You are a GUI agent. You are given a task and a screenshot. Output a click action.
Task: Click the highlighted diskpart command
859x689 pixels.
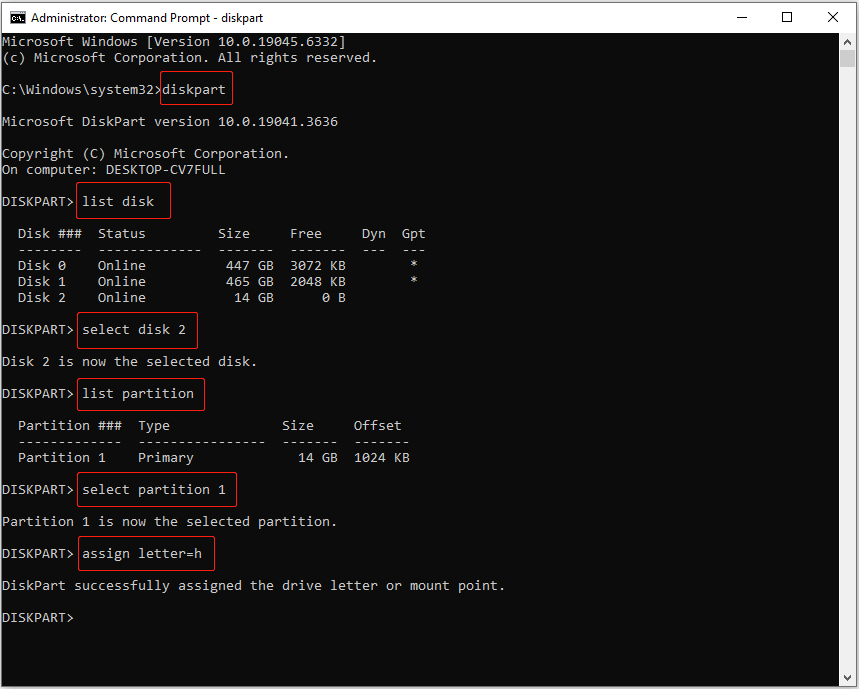pos(196,89)
